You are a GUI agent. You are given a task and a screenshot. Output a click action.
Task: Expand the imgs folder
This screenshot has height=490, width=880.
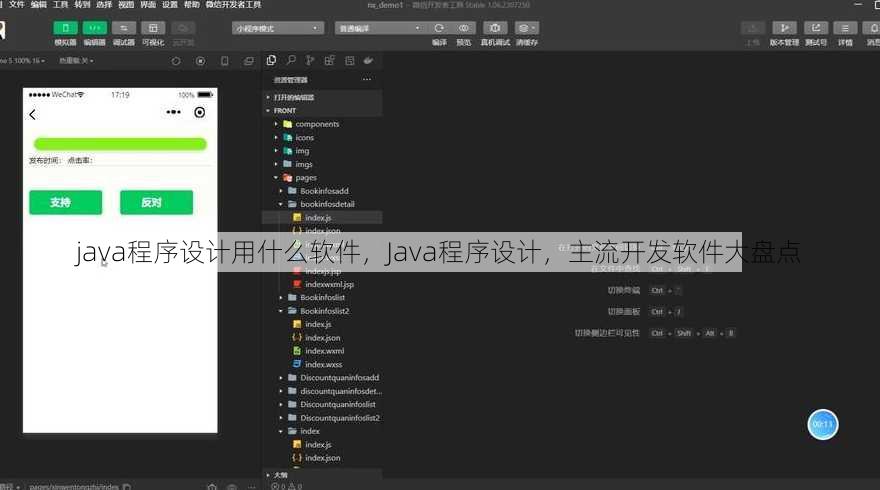(322, 164)
